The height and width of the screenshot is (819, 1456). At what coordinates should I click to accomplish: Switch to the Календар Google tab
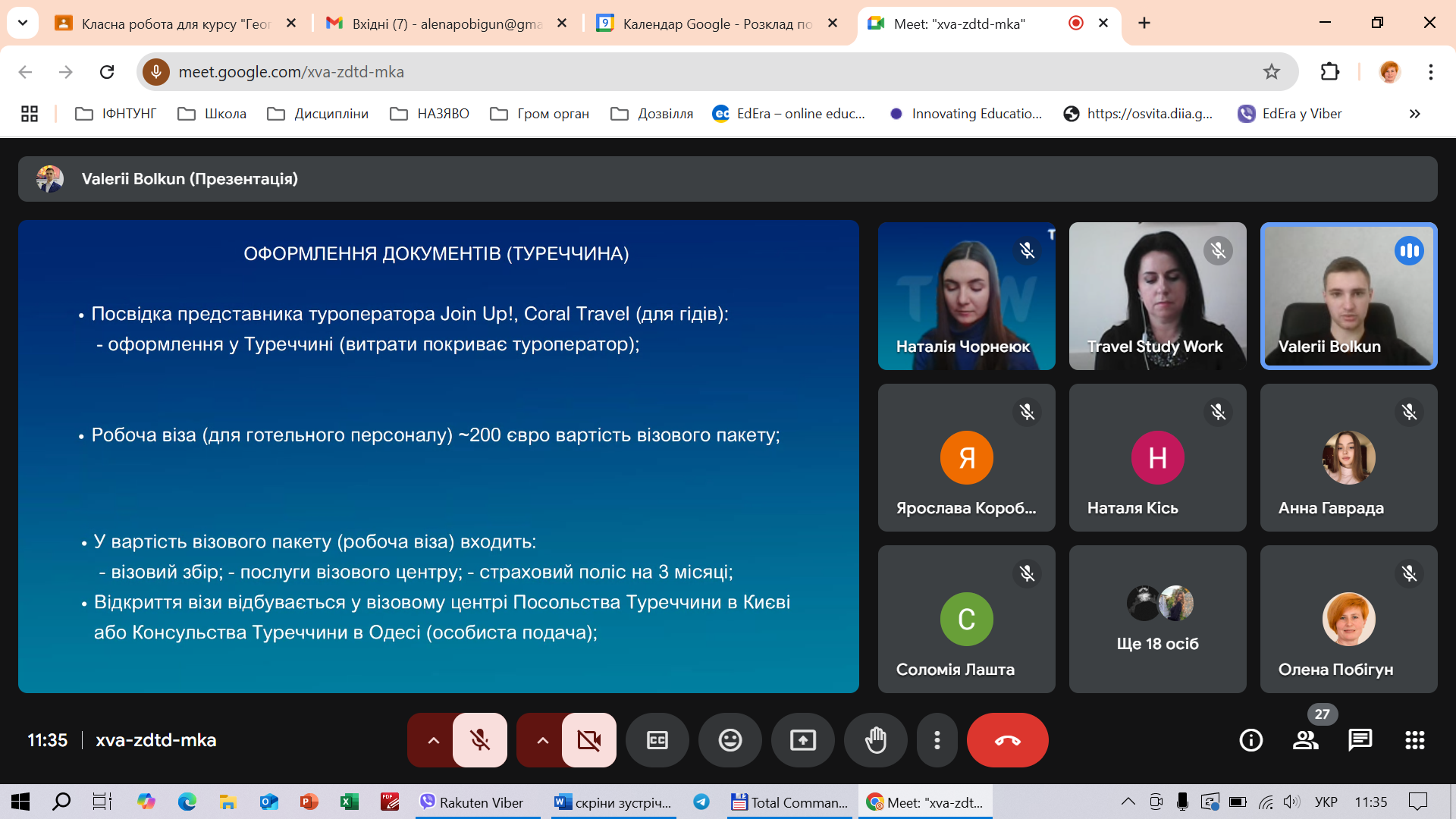(715, 24)
